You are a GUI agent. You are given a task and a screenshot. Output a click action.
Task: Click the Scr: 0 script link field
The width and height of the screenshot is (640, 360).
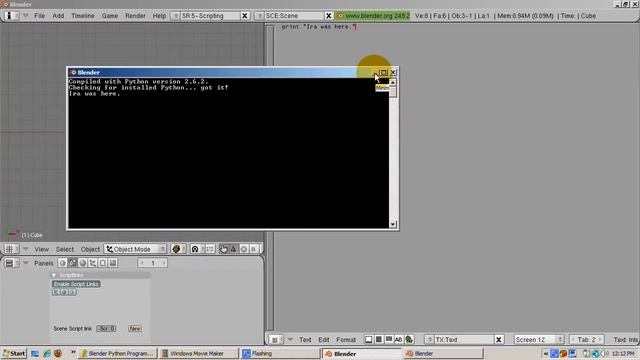[106, 329]
